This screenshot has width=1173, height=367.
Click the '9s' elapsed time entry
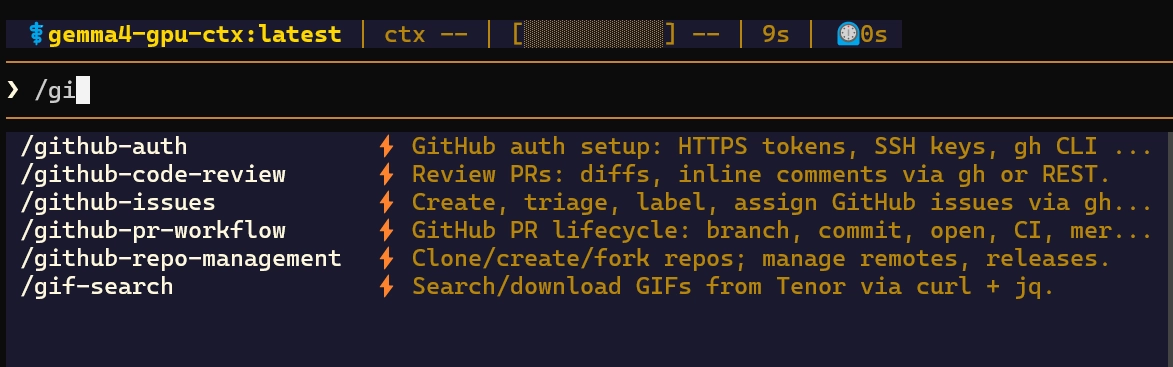pos(776,34)
